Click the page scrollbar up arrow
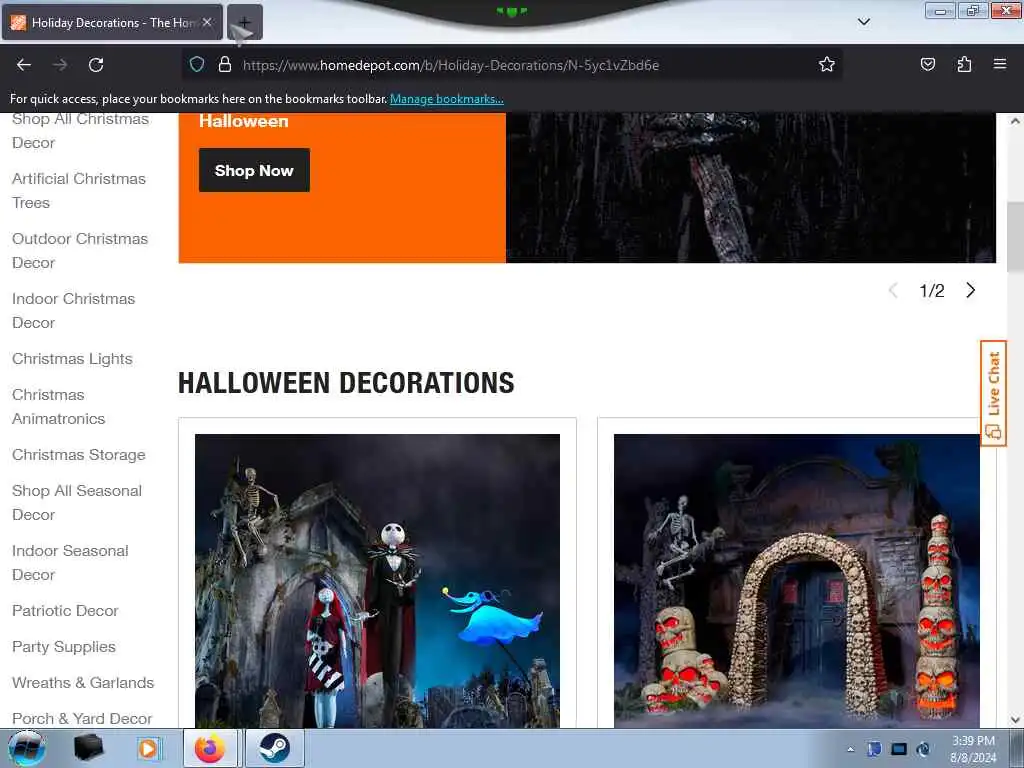1024x768 pixels. click(1015, 121)
